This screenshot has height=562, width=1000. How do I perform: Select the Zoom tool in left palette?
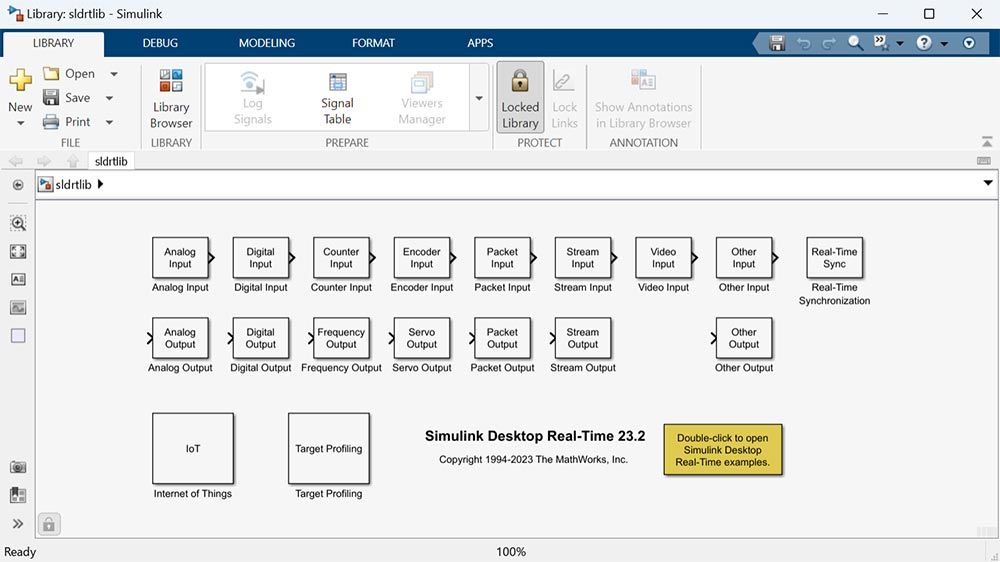pos(18,224)
